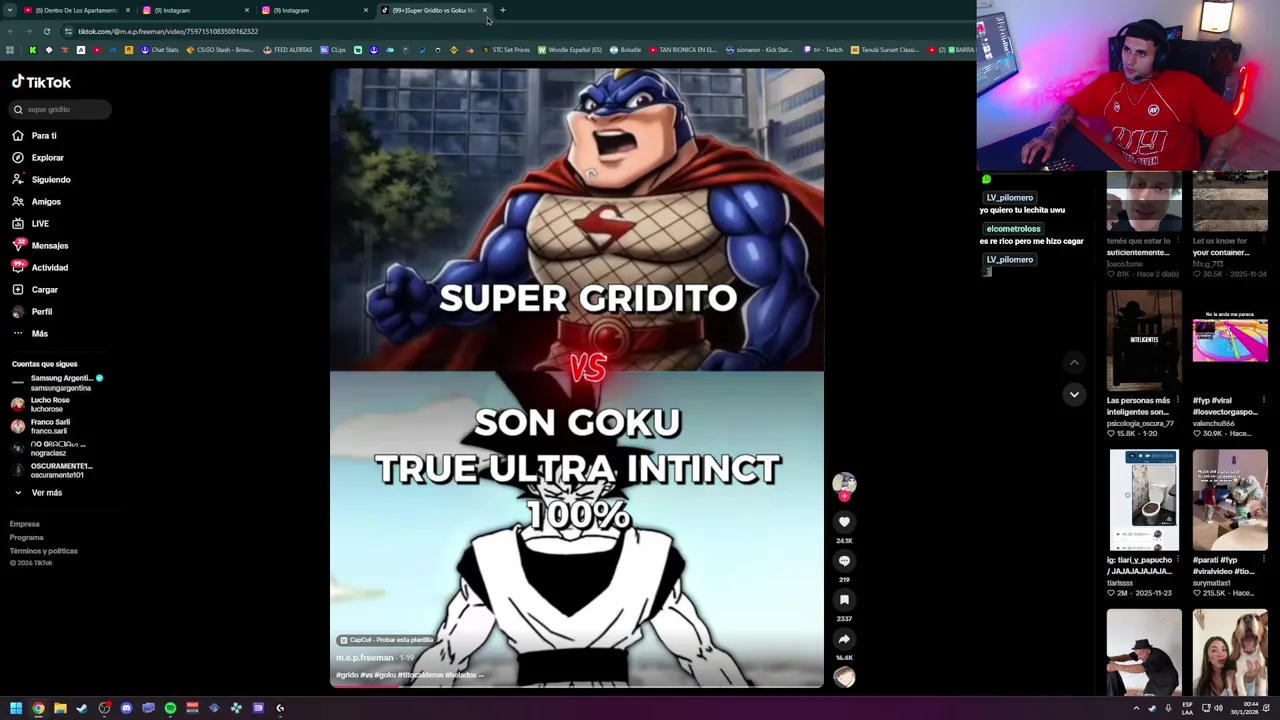This screenshot has width=1280, height=720.
Task: Open a new browser tab
Action: tap(503, 10)
